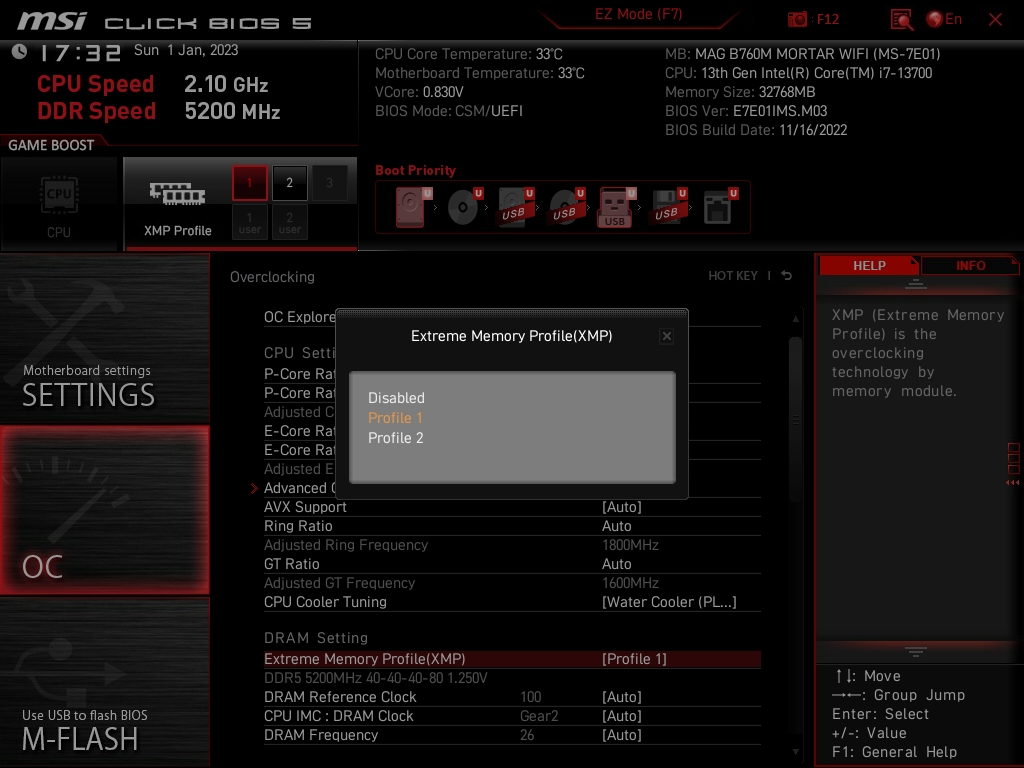Click the GAME BOOST label
This screenshot has height=768, width=1024.
pos(51,145)
